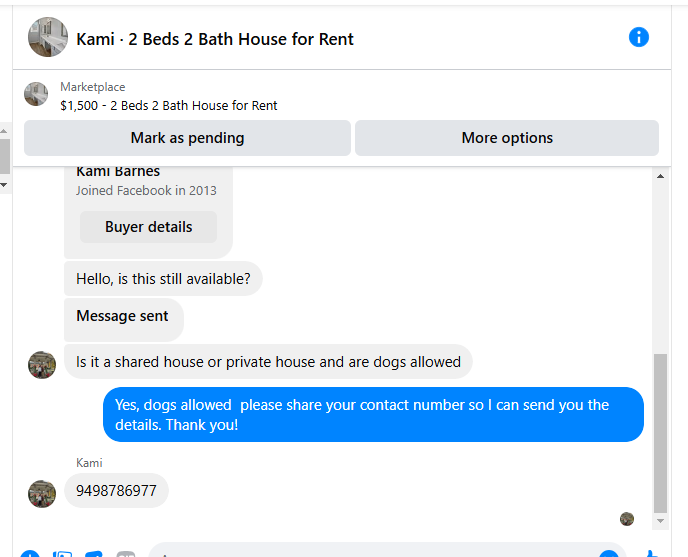This screenshot has width=688, height=557.
Task: Click Kami's avatar beside the dogs question
Action: point(42,364)
